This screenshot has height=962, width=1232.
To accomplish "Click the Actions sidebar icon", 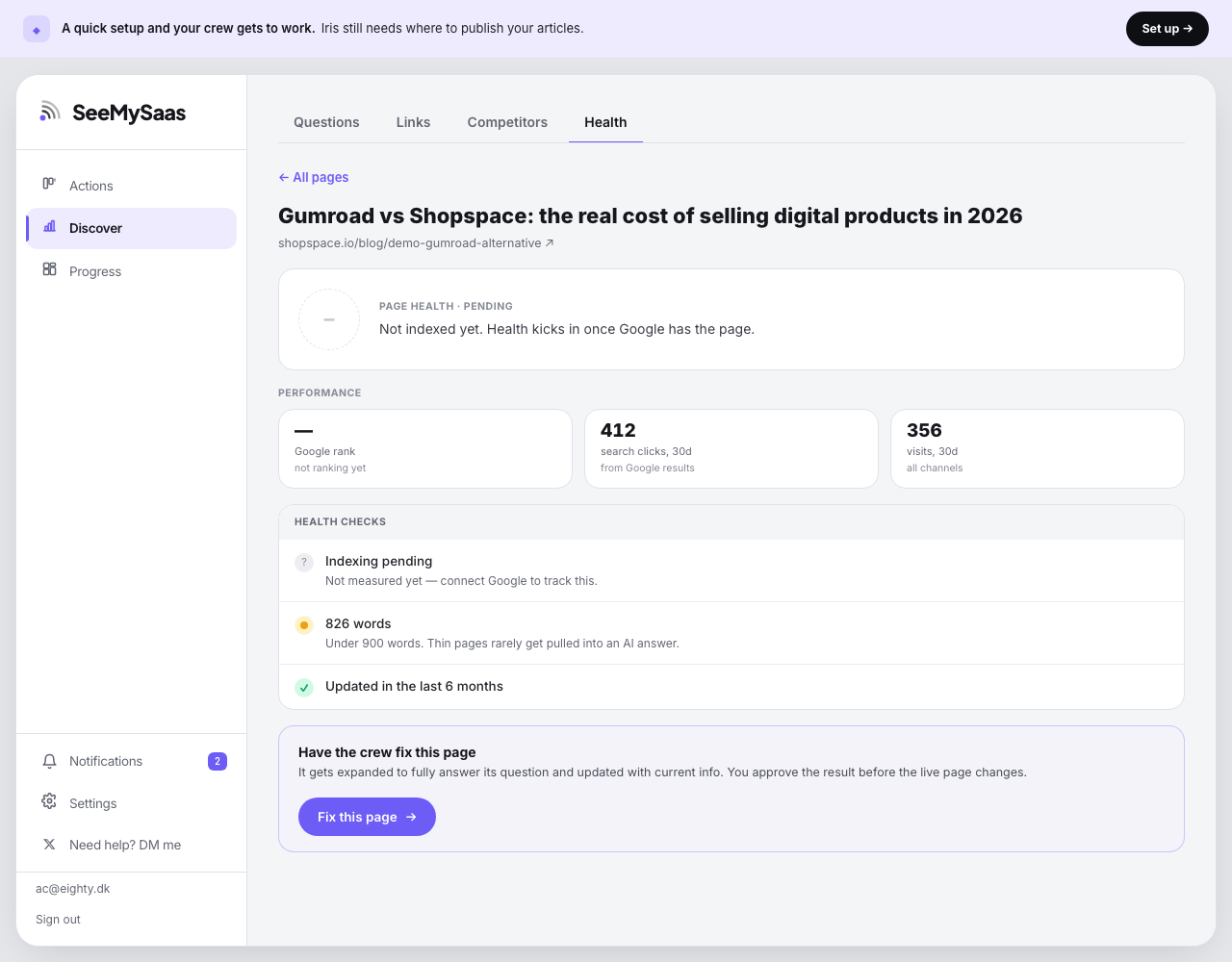I will pyautogui.click(x=49, y=184).
